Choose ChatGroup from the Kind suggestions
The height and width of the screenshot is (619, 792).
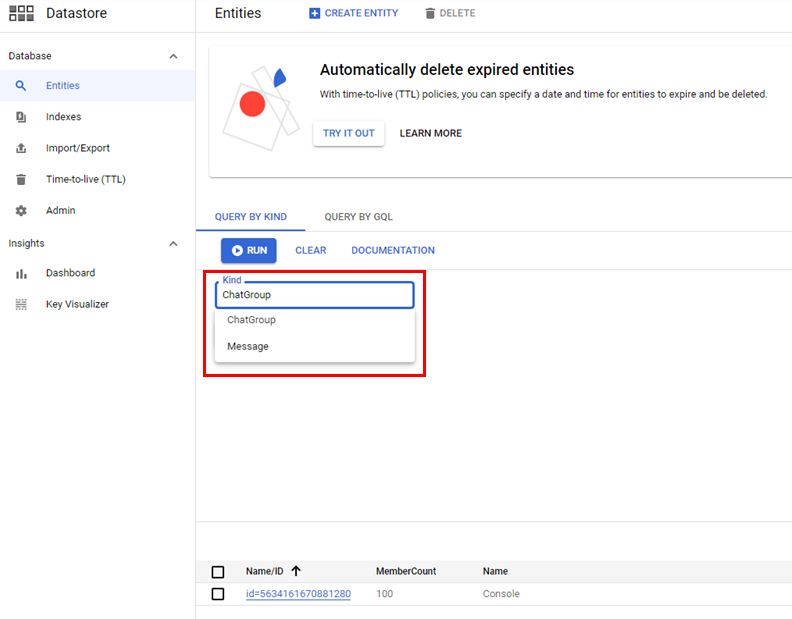251,321
